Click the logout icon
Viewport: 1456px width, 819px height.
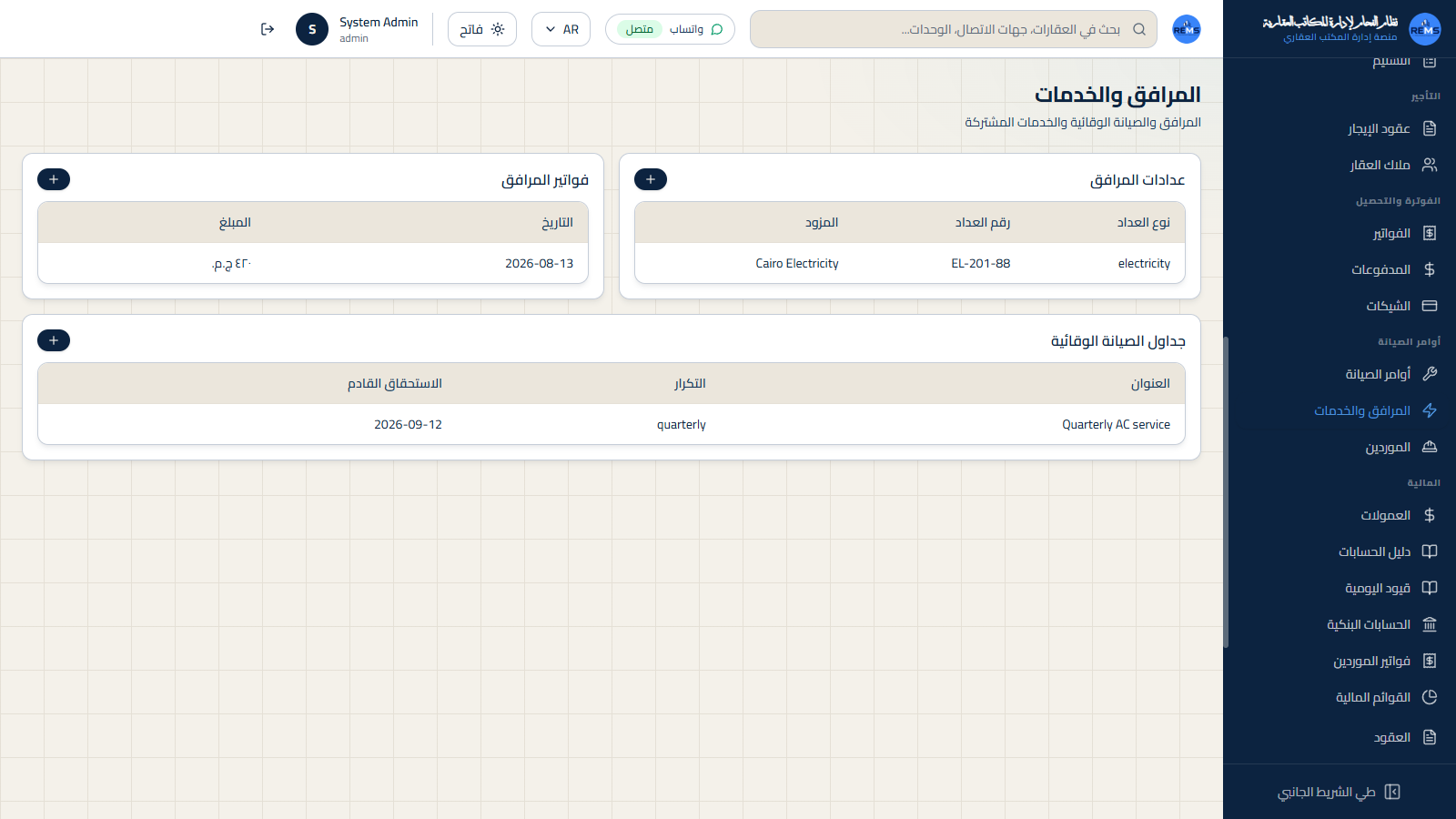[x=268, y=29]
